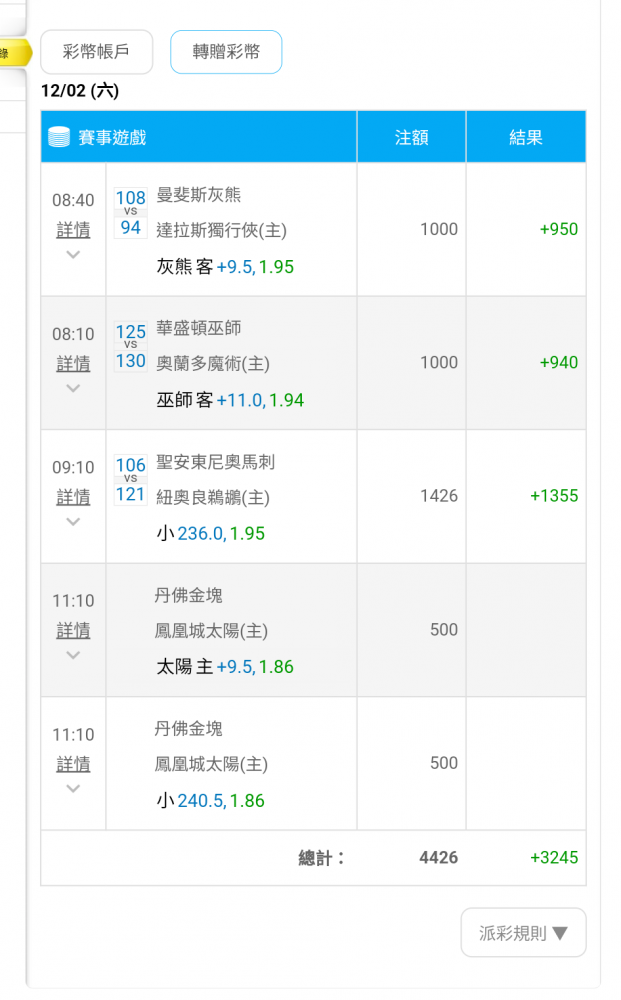
Task: Click the 結果 column header
Action: point(526,137)
